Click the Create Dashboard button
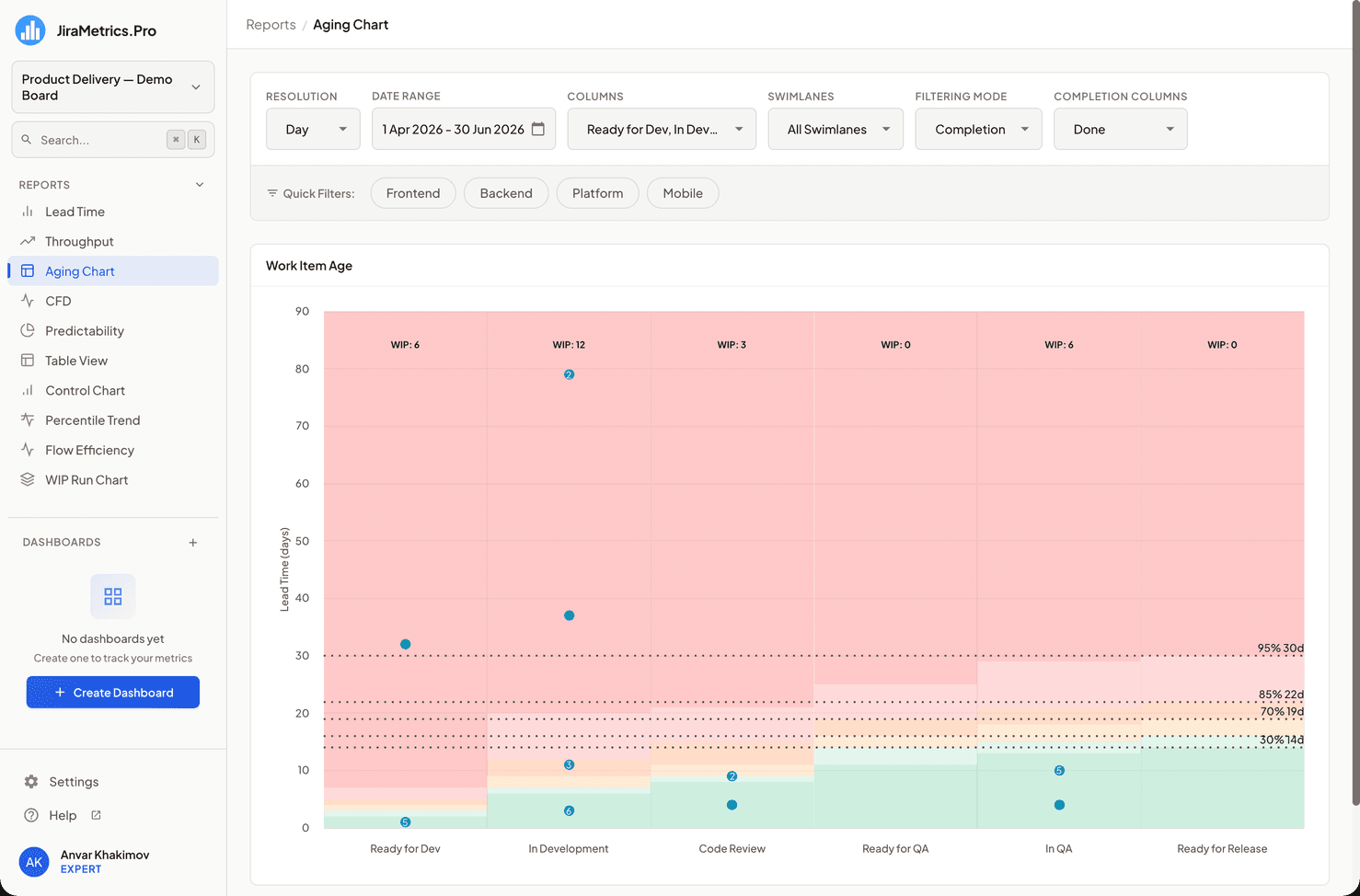The image size is (1360, 896). click(x=113, y=693)
